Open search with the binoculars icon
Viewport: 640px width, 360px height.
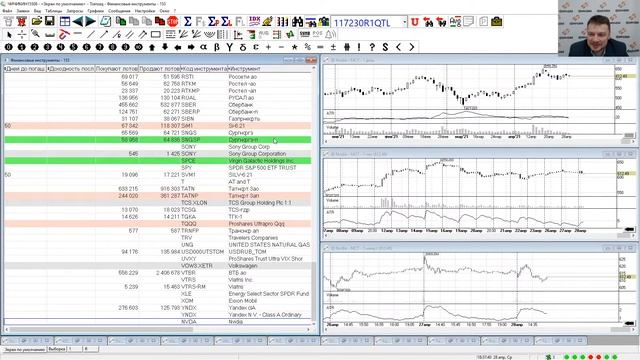(x=297, y=21)
